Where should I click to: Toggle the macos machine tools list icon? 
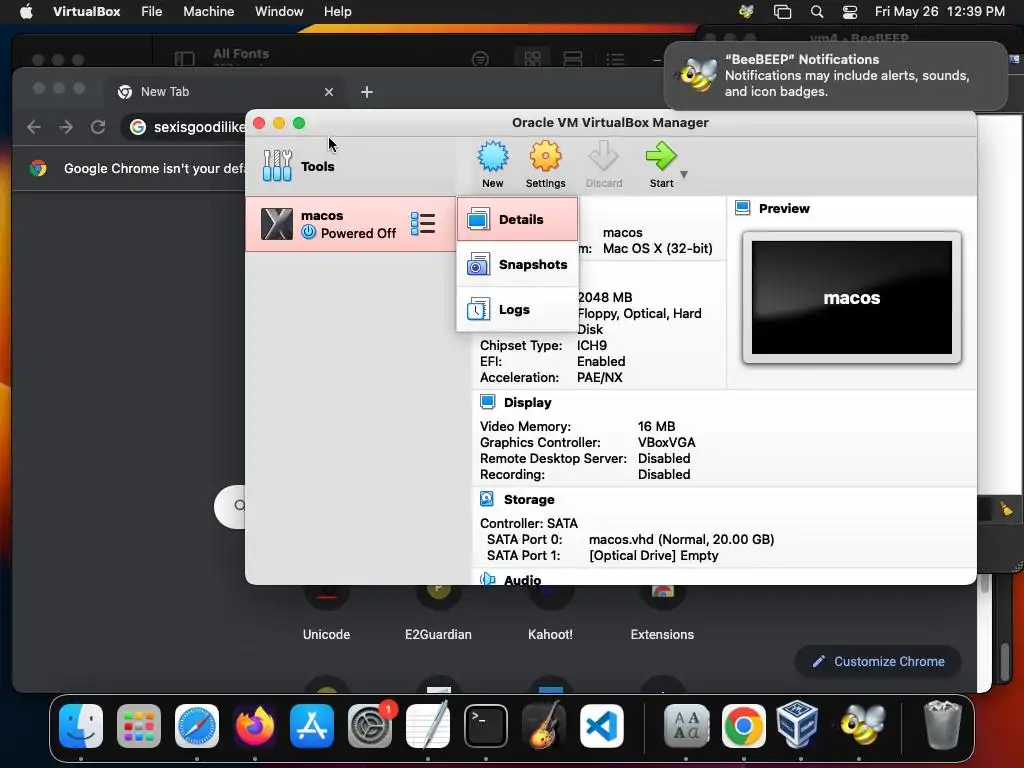click(423, 224)
